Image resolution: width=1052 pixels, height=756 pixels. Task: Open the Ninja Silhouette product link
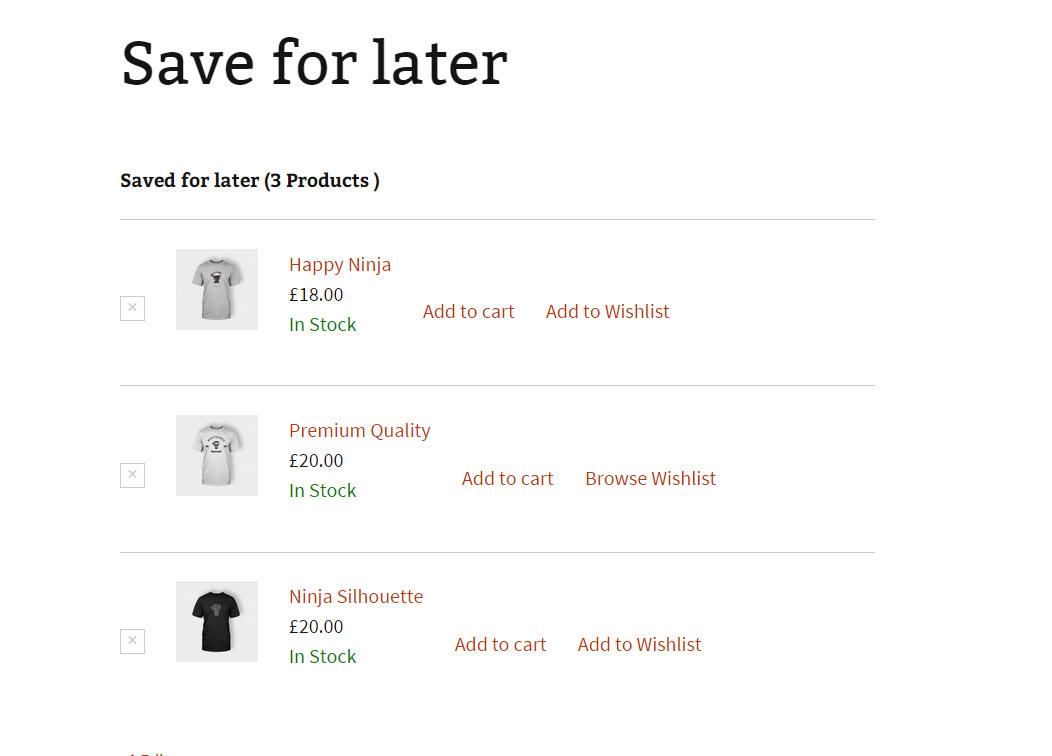[355, 597]
